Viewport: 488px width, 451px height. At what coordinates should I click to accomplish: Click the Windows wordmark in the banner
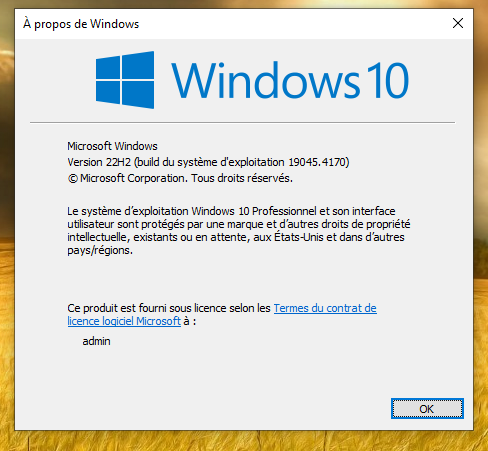266,81
